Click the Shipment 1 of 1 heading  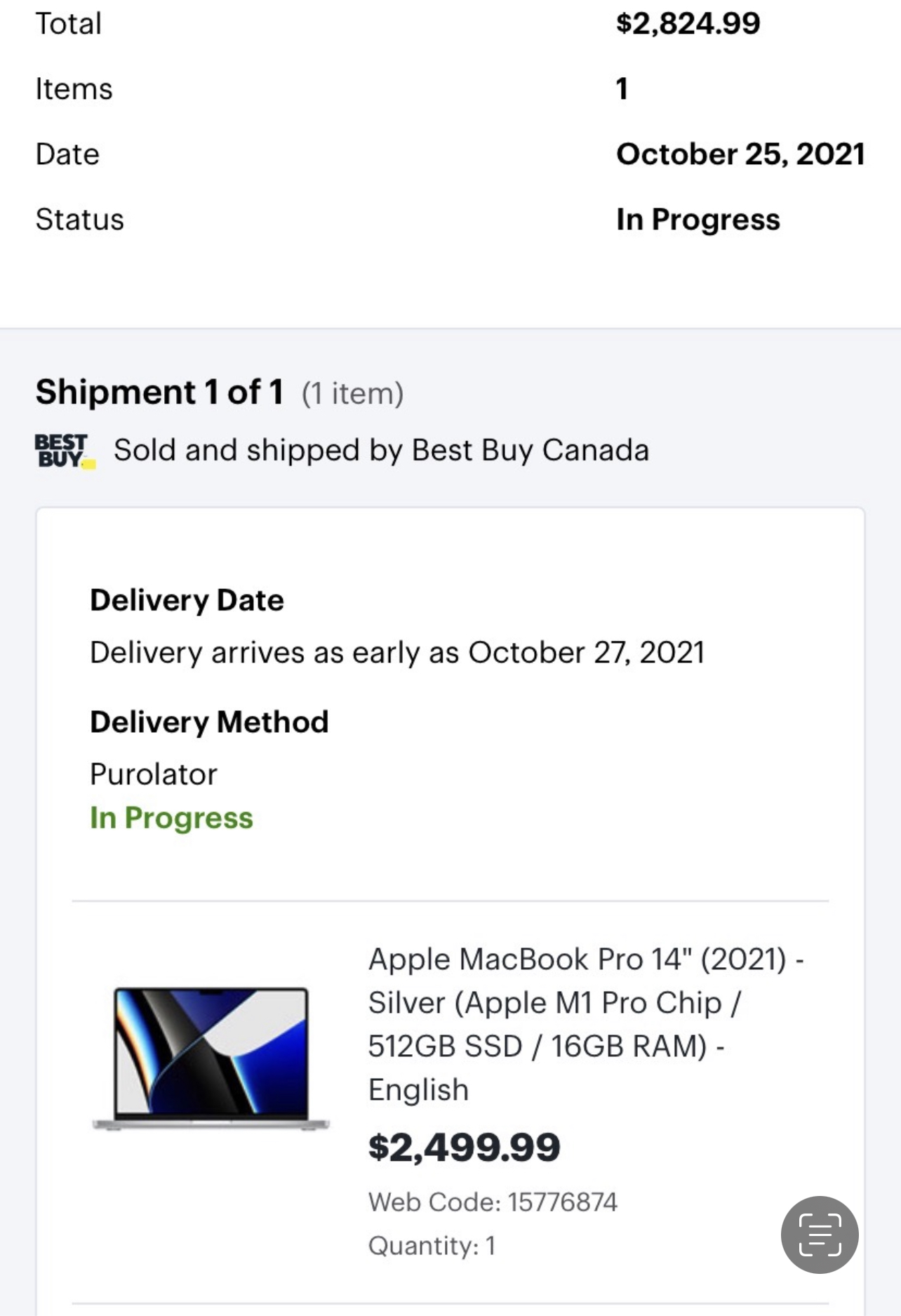point(159,392)
